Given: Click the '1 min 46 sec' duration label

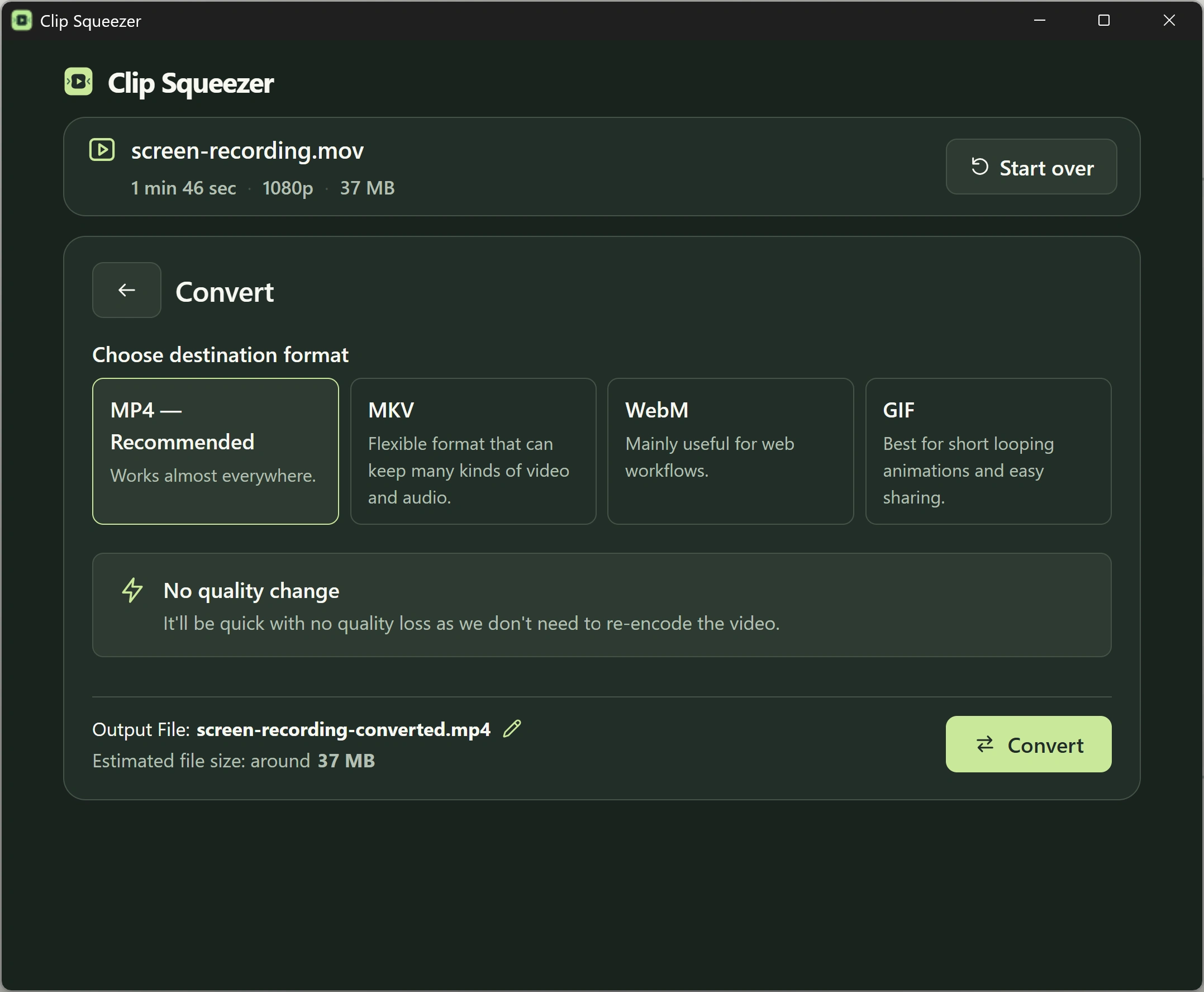Looking at the screenshot, I should point(183,188).
